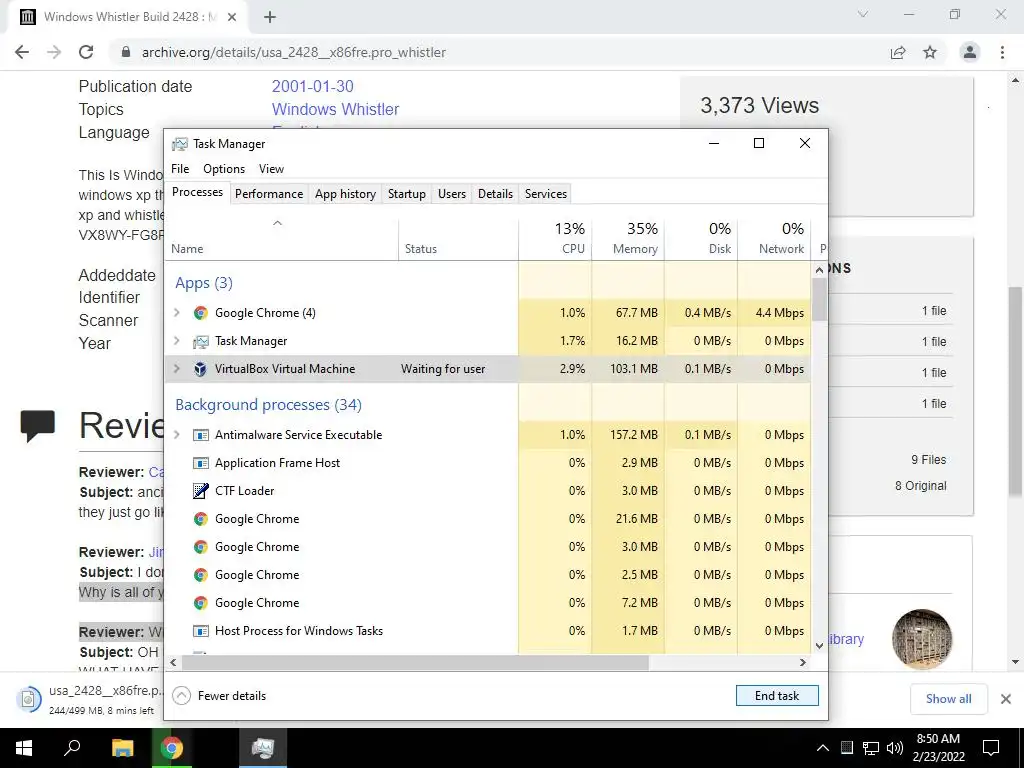Switch to the App history tab
1024x768 pixels.
point(345,194)
